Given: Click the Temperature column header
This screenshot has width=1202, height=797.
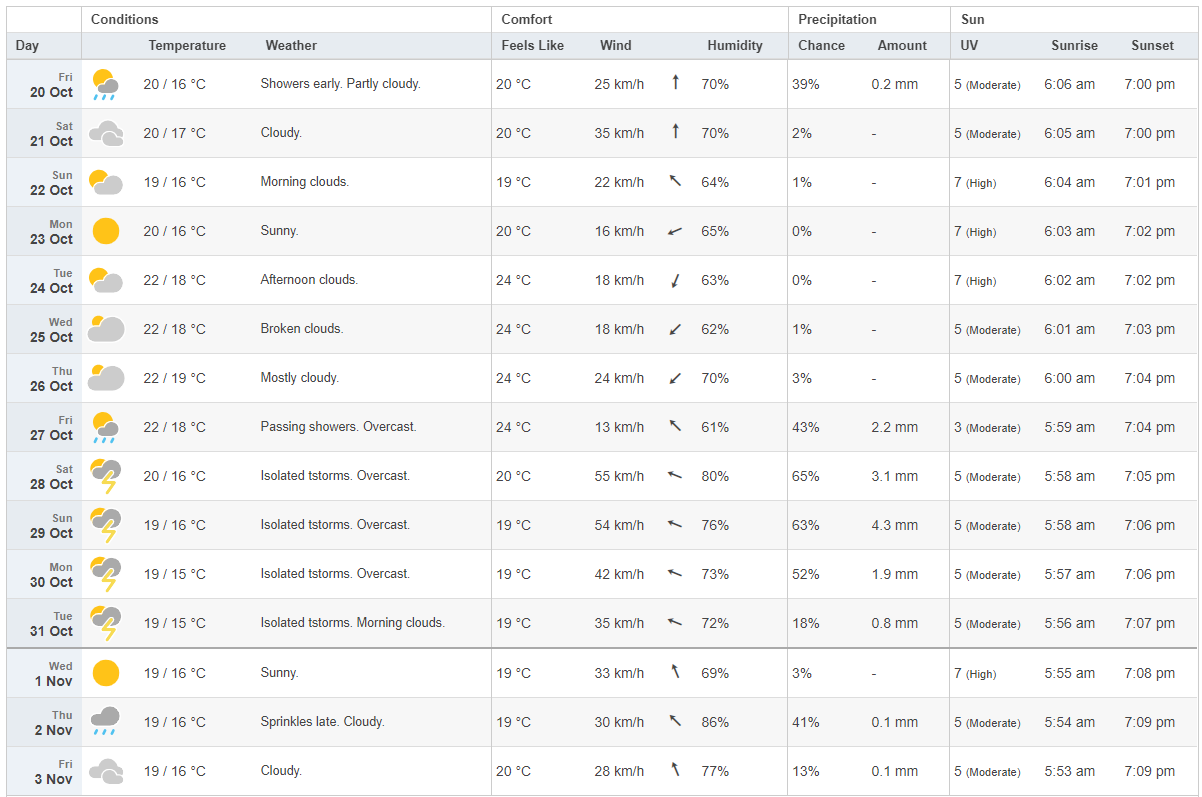Looking at the screenshot, I should [187, 46].
